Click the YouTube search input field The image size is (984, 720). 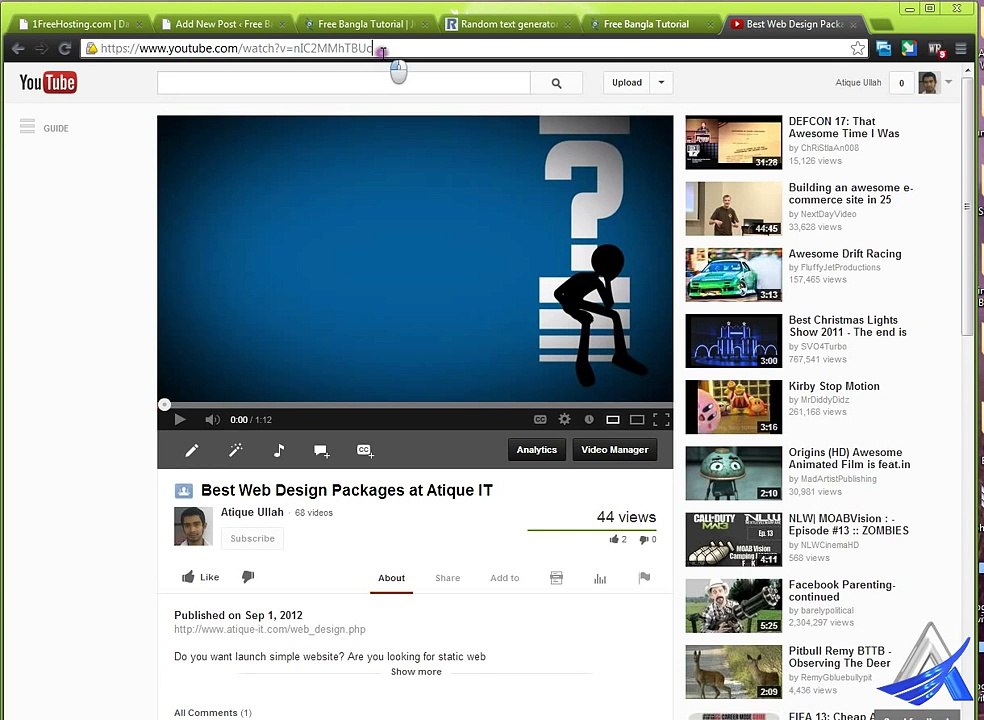344,83
